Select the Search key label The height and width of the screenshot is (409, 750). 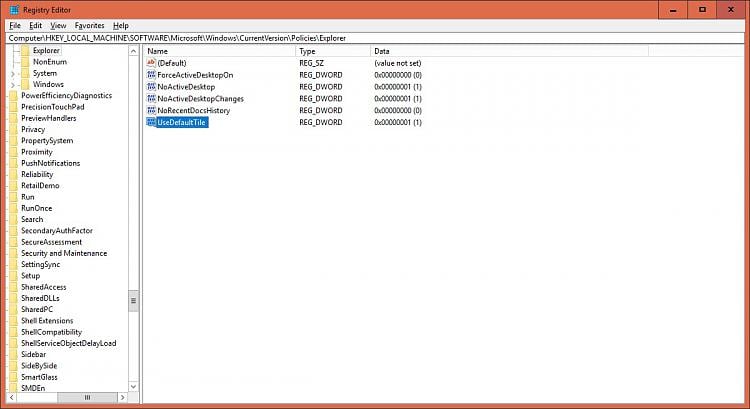pos(32,220)
